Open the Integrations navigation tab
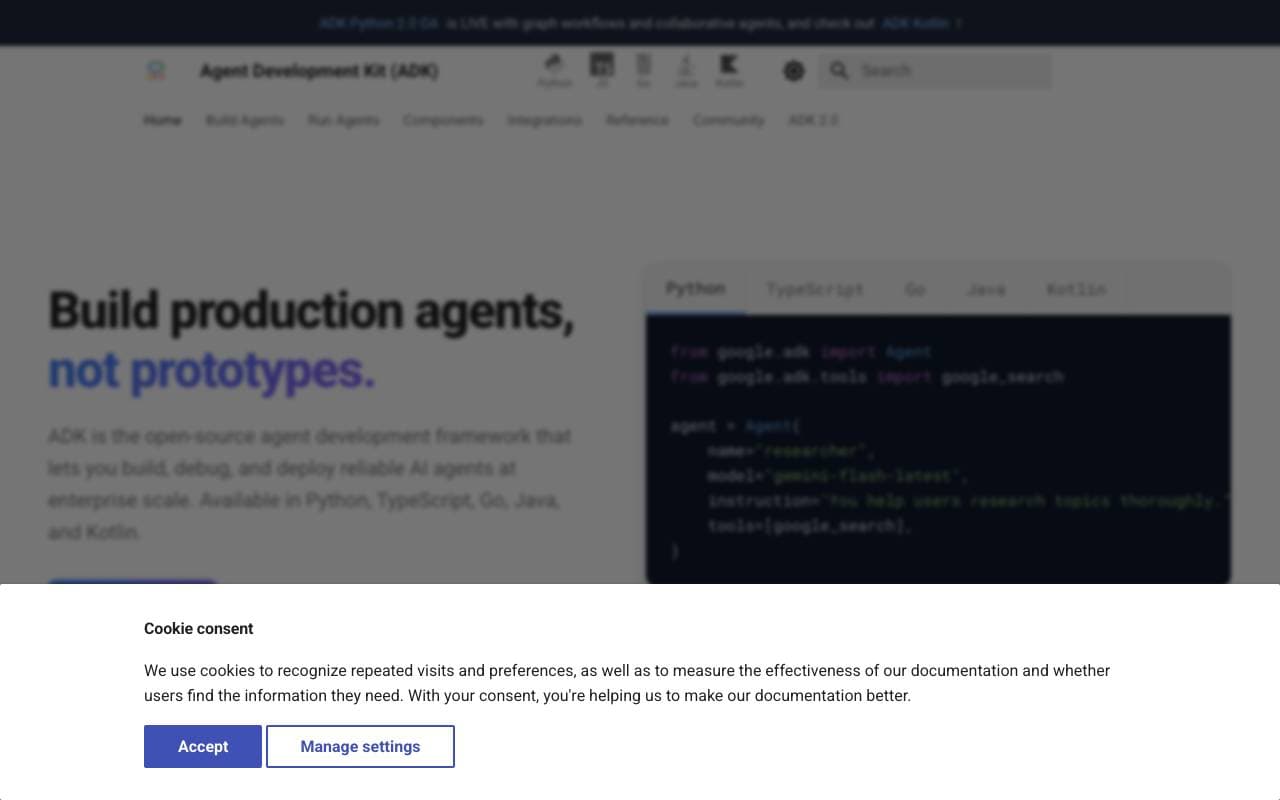1280x800 pixels. 544,120
